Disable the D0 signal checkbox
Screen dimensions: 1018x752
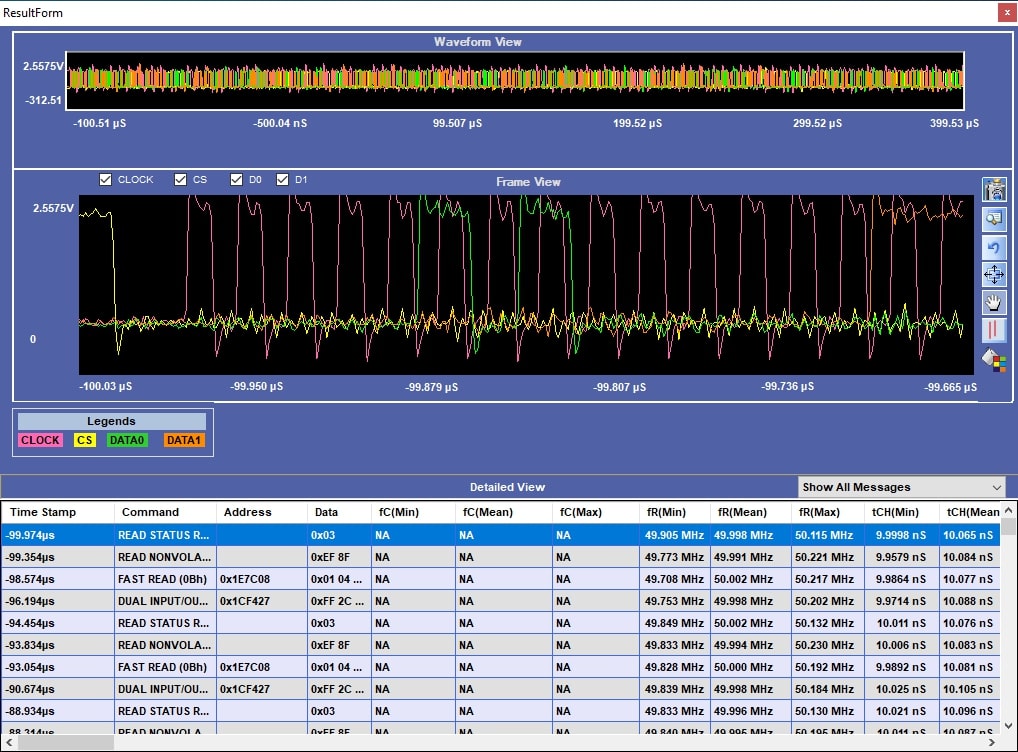coord(237,180)
